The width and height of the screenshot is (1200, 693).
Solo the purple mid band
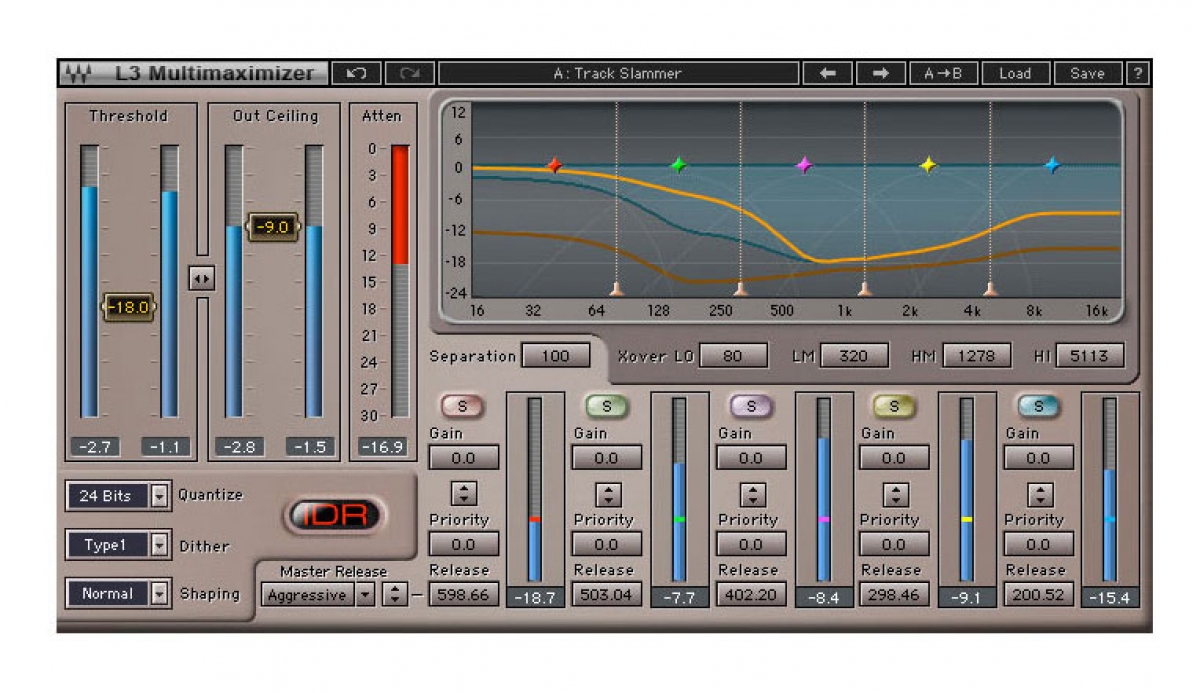tap(750, 406)
